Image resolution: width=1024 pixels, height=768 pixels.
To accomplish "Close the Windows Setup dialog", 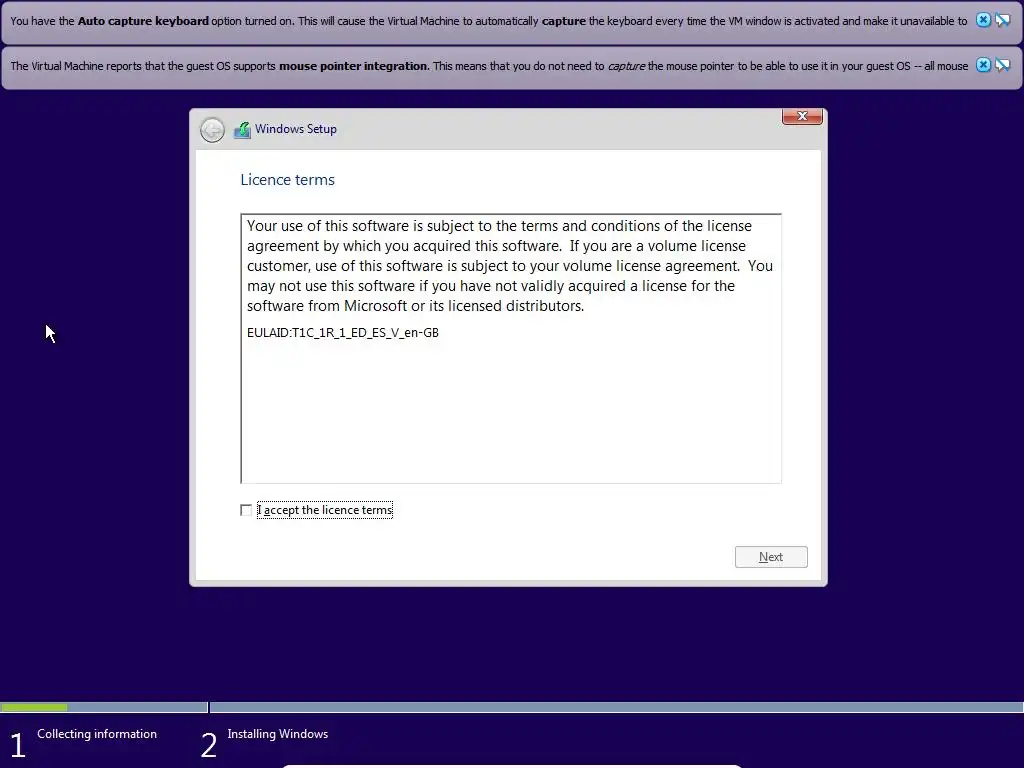I will (802, 116).
